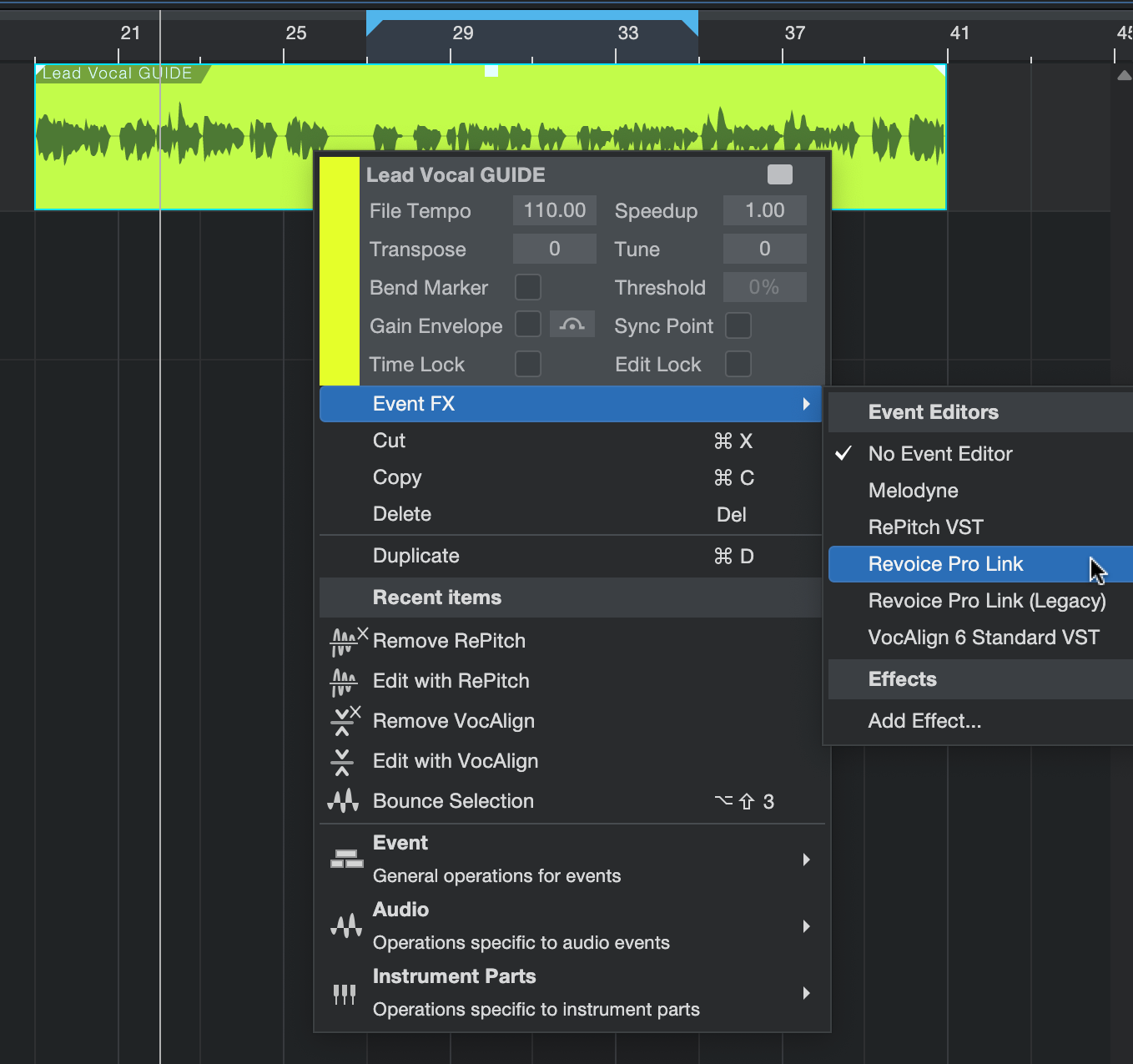Choose Melodyne from Event Editors

[913, 491]
